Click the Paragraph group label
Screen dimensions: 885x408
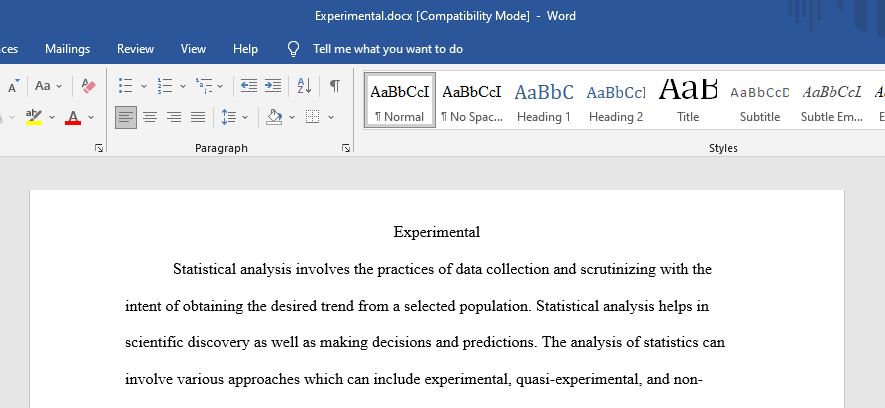(221, 148)
